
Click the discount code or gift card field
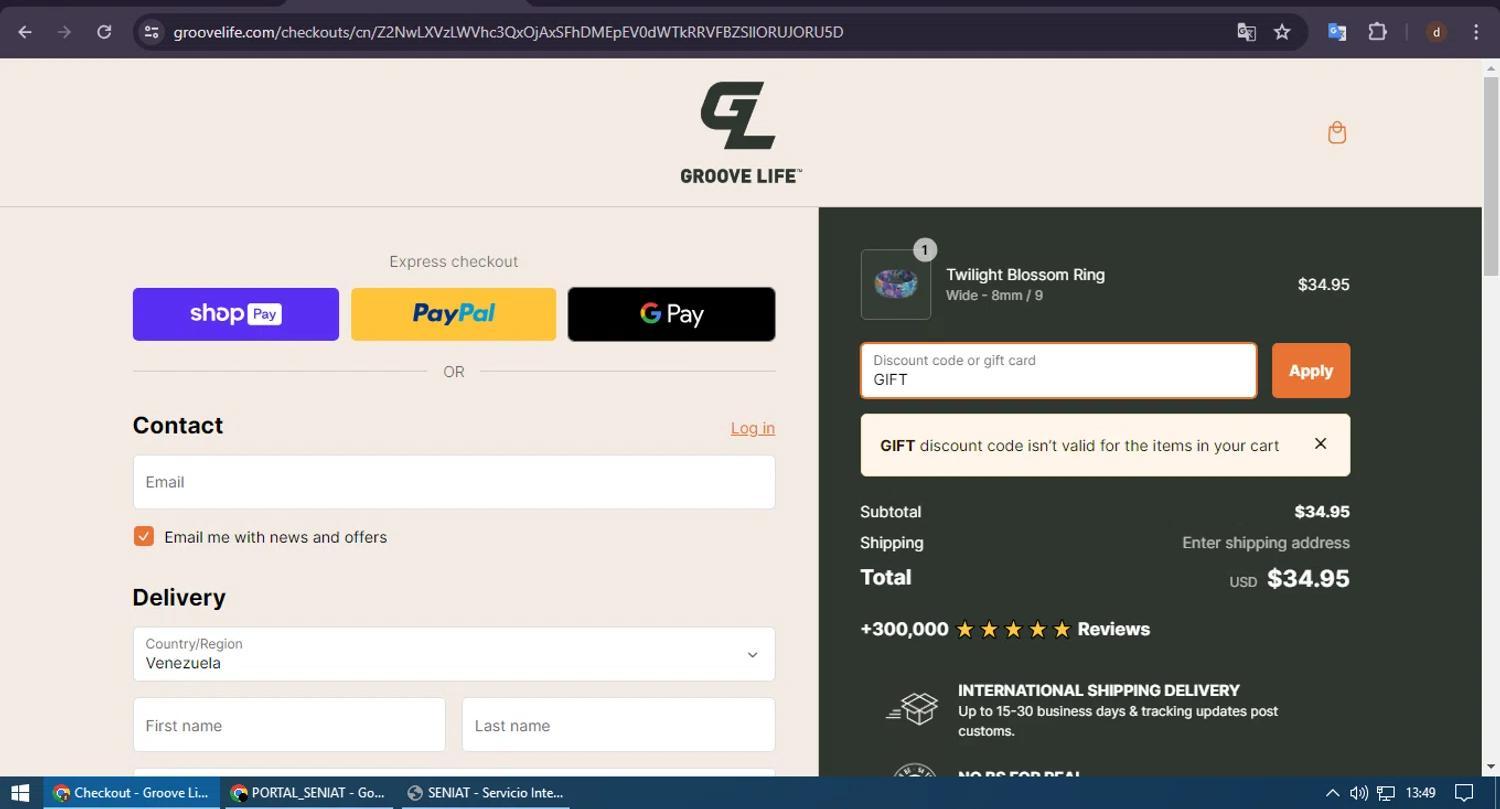[x=1059, y=371]
